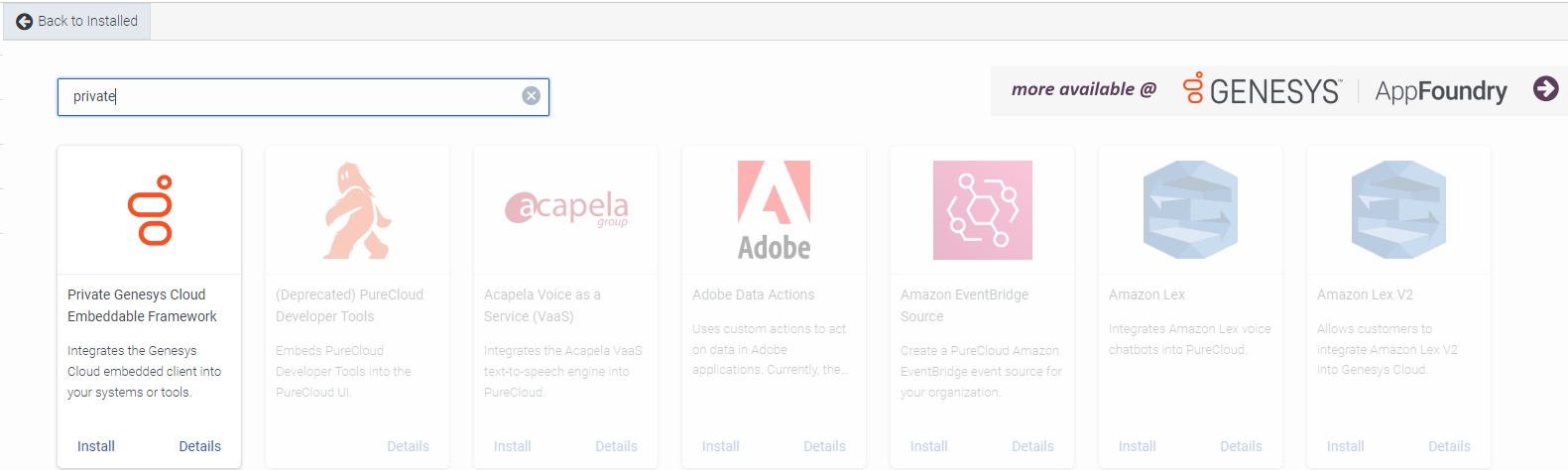1568x470 pixels.
Task: Open Details for Adobe Data Actions
Action: (x=824, y=446)
